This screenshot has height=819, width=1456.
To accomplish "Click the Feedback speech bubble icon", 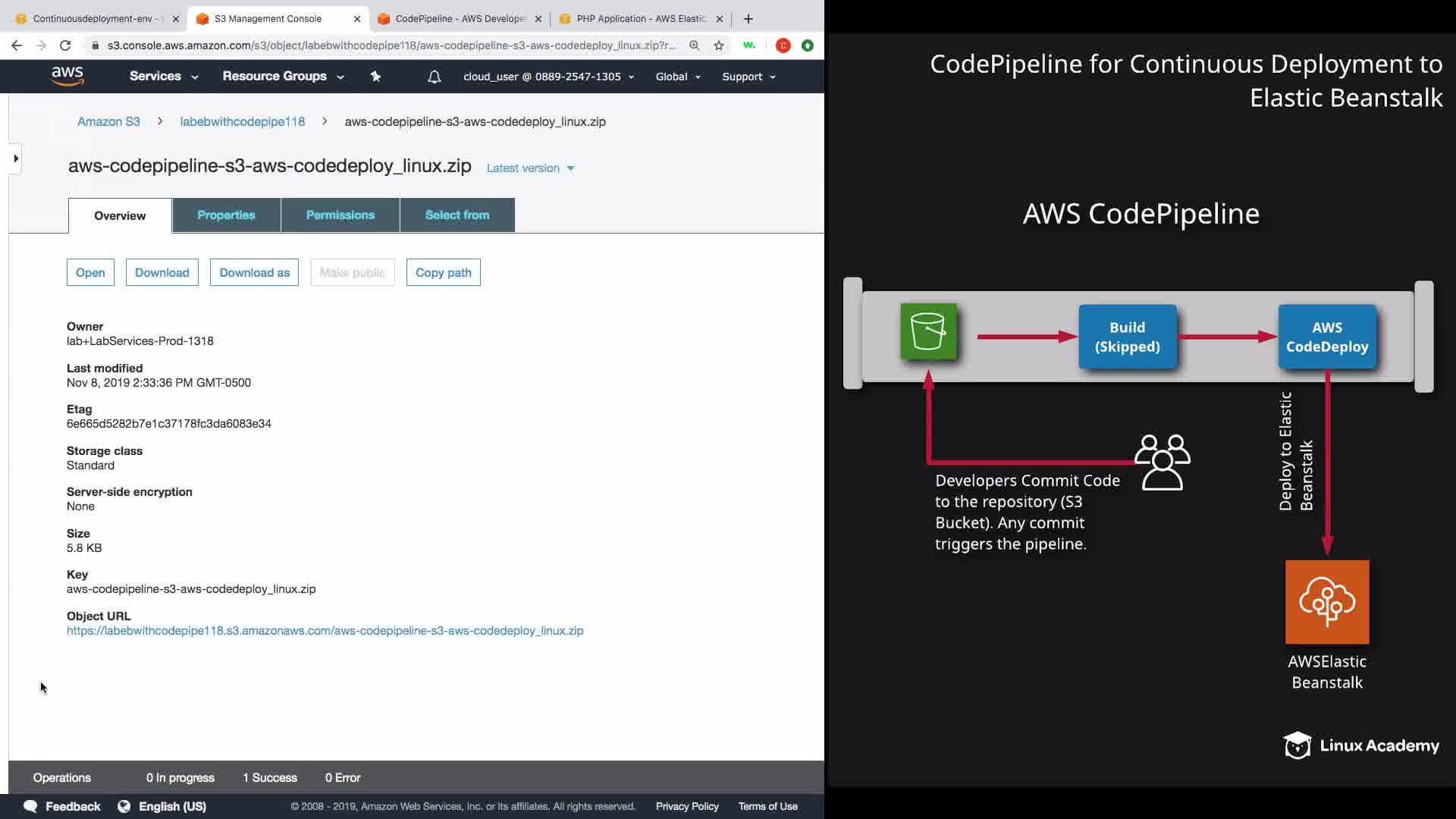I will tap(30, 806).
